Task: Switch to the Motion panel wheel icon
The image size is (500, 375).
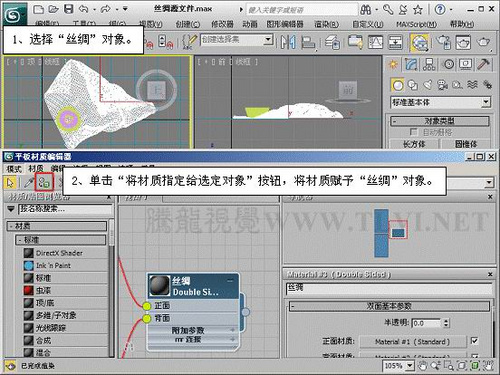Action: (448, 64)
